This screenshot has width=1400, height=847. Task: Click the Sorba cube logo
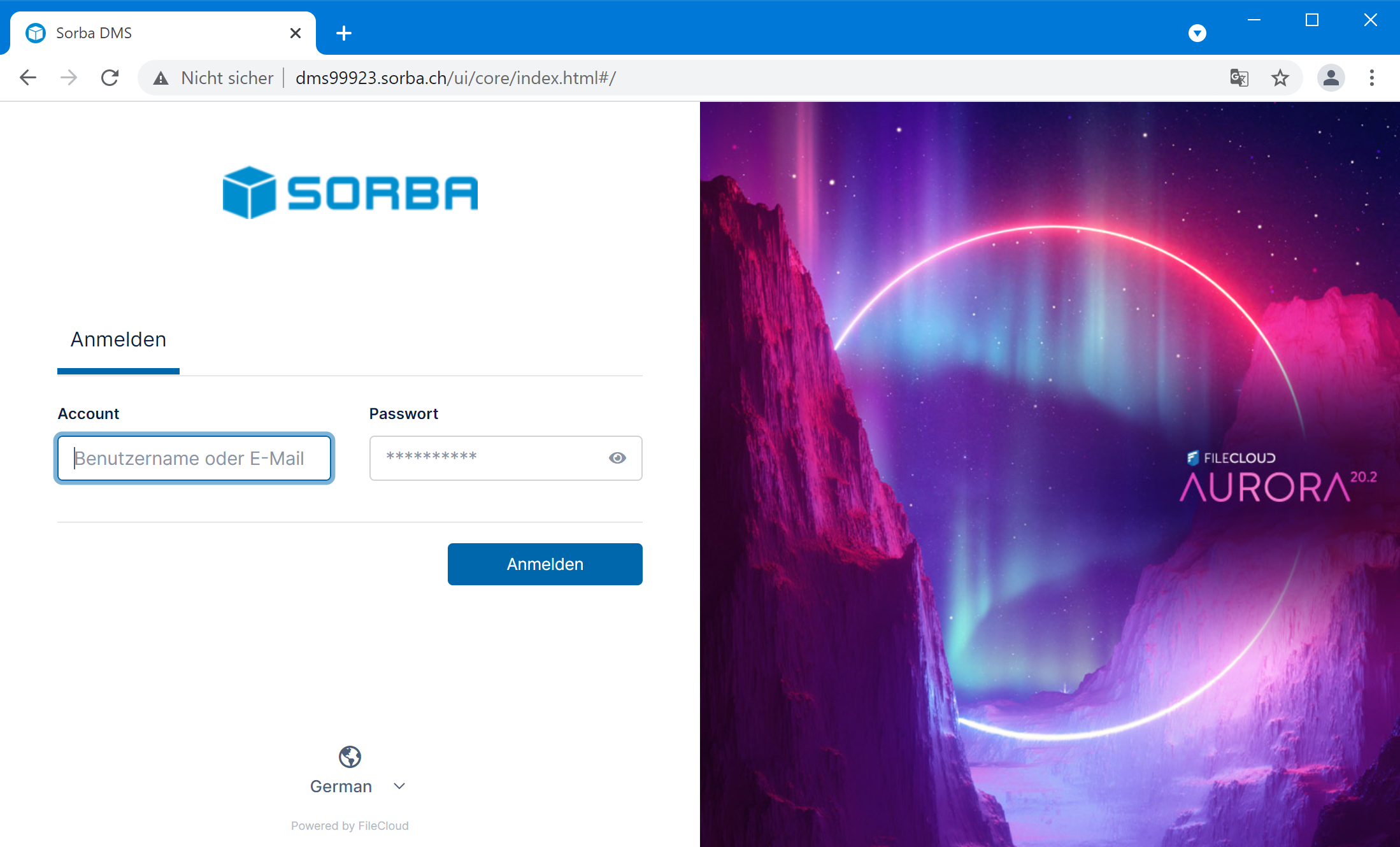click(249, 192)
